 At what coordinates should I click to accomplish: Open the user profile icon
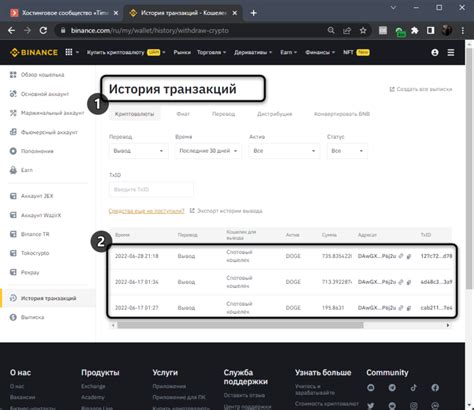pos(435,52)
